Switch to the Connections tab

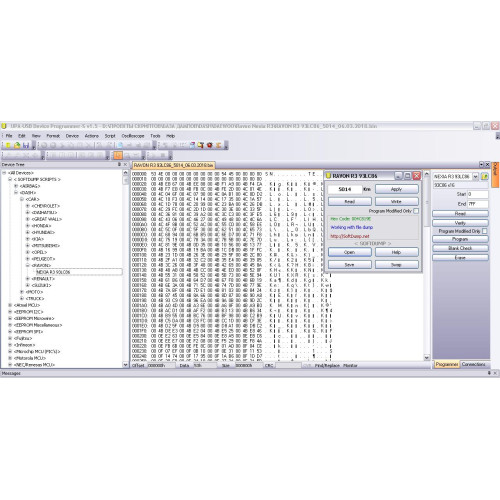pos(473,364)
